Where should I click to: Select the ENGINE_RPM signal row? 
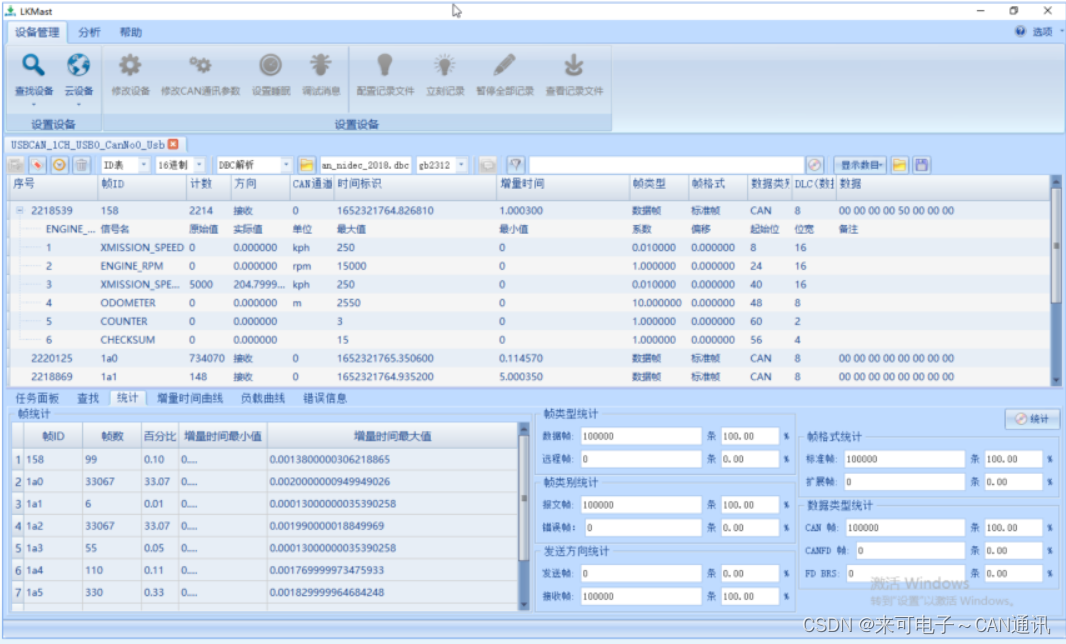530,266
